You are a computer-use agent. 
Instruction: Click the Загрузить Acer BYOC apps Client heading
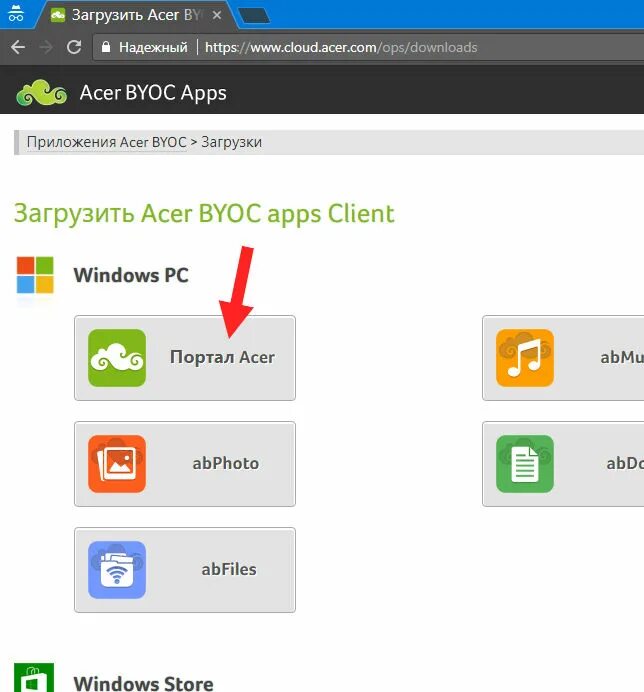click(204, 214)
